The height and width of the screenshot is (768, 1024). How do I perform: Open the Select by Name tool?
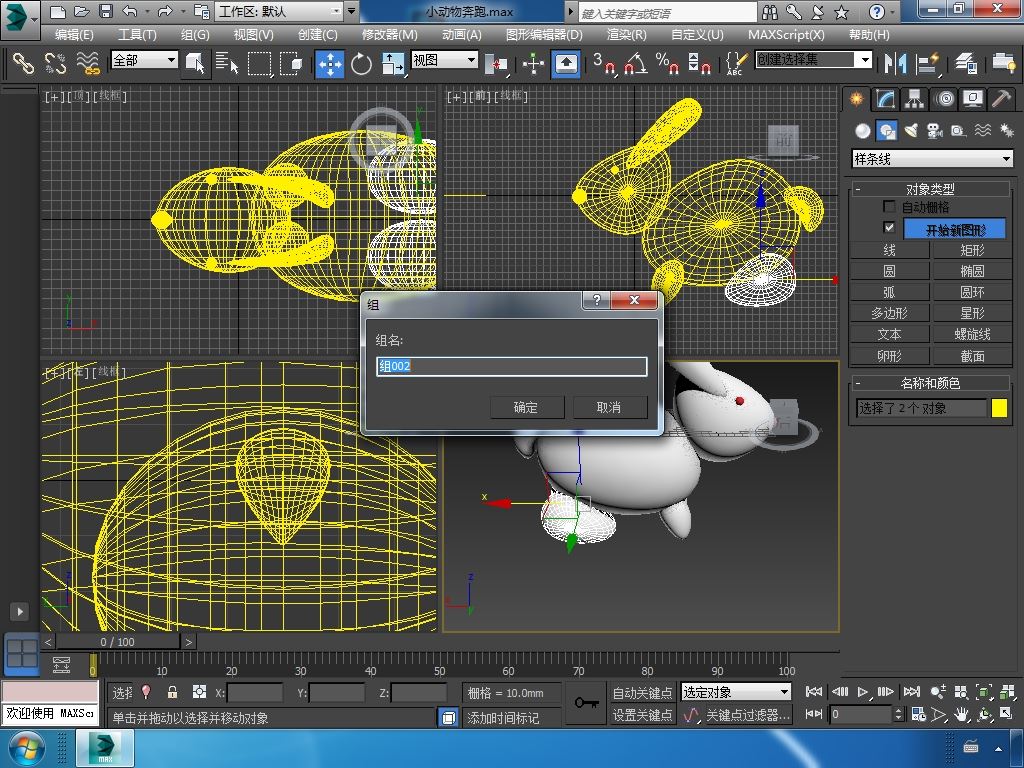click(x=226, y=63)
